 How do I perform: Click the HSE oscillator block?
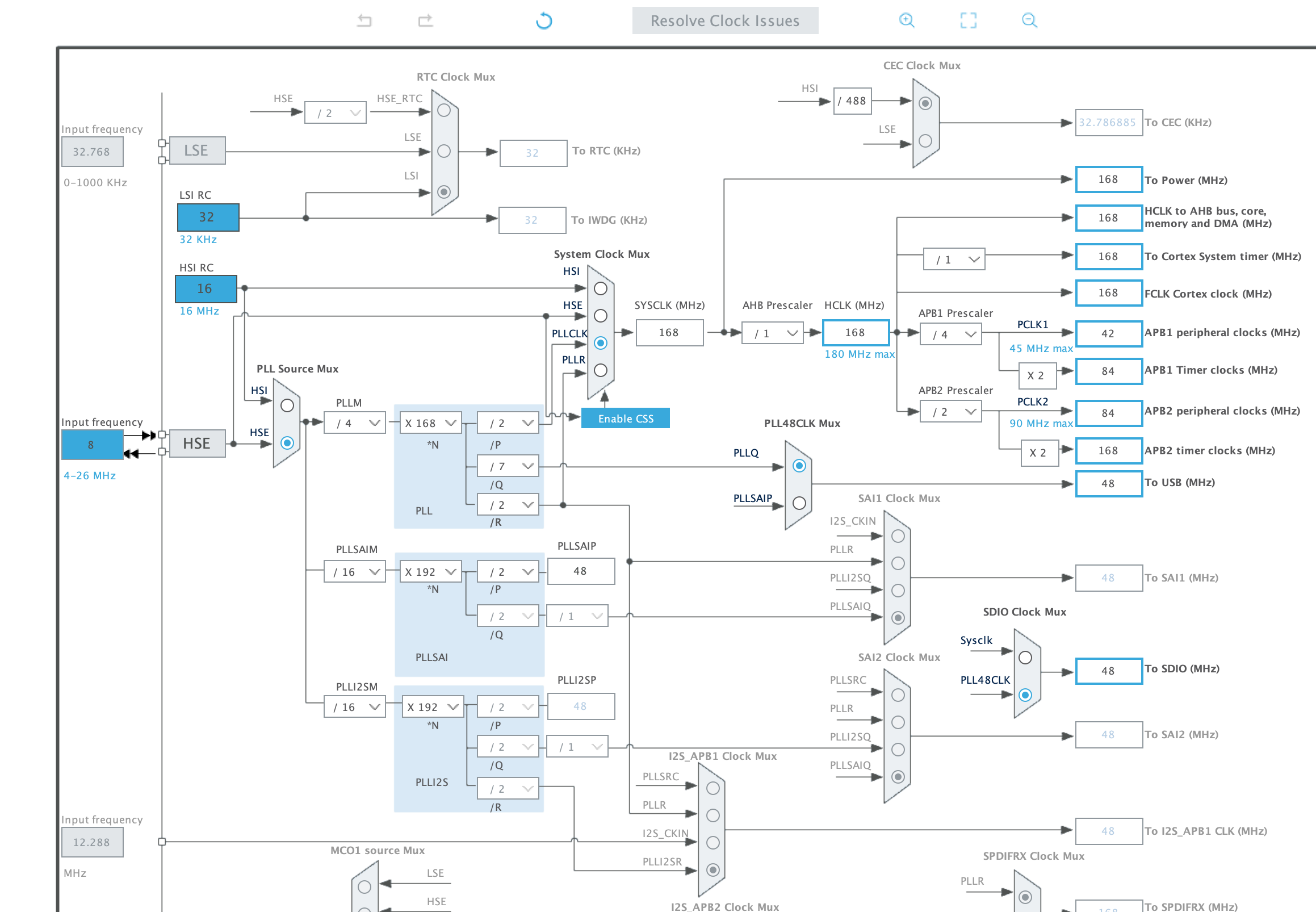pyautogui.click(x=197, y=444)
